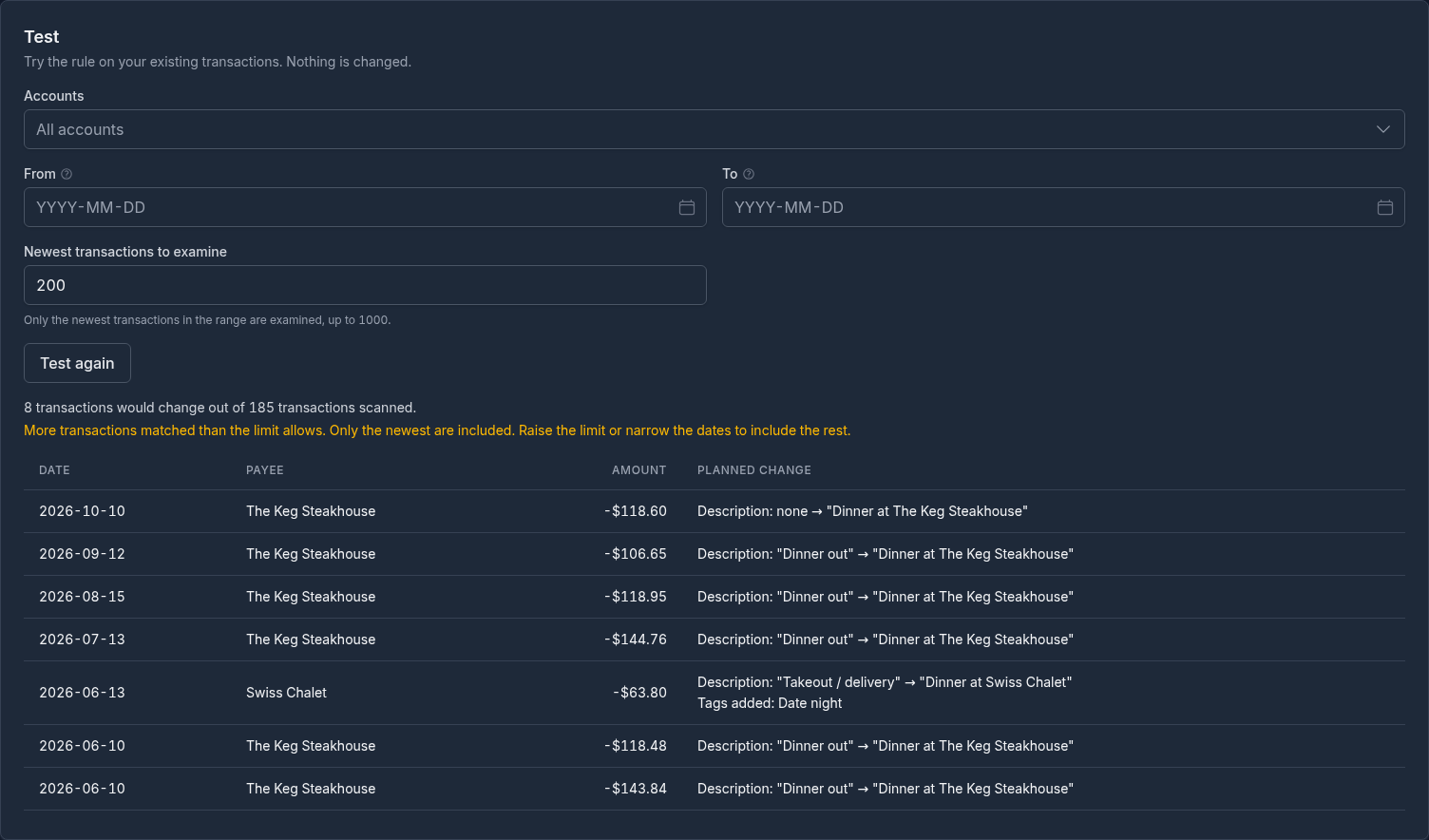Focus the To date input field

1063,207
